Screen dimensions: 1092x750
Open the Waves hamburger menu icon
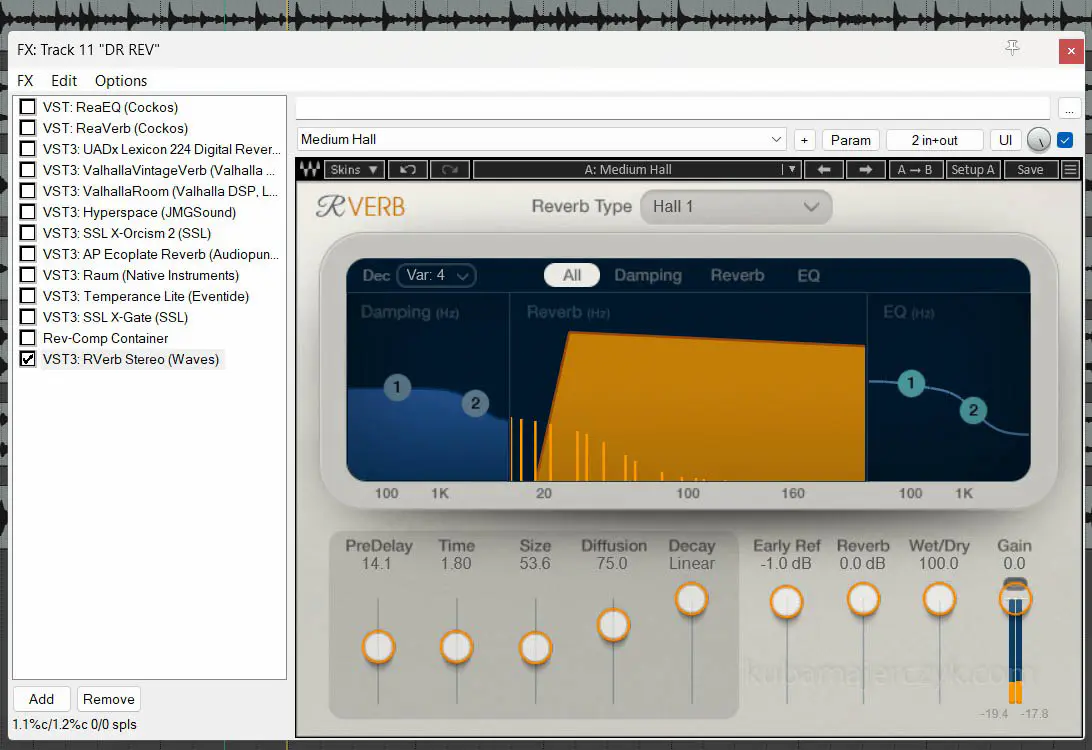[x=1070, y=170]
